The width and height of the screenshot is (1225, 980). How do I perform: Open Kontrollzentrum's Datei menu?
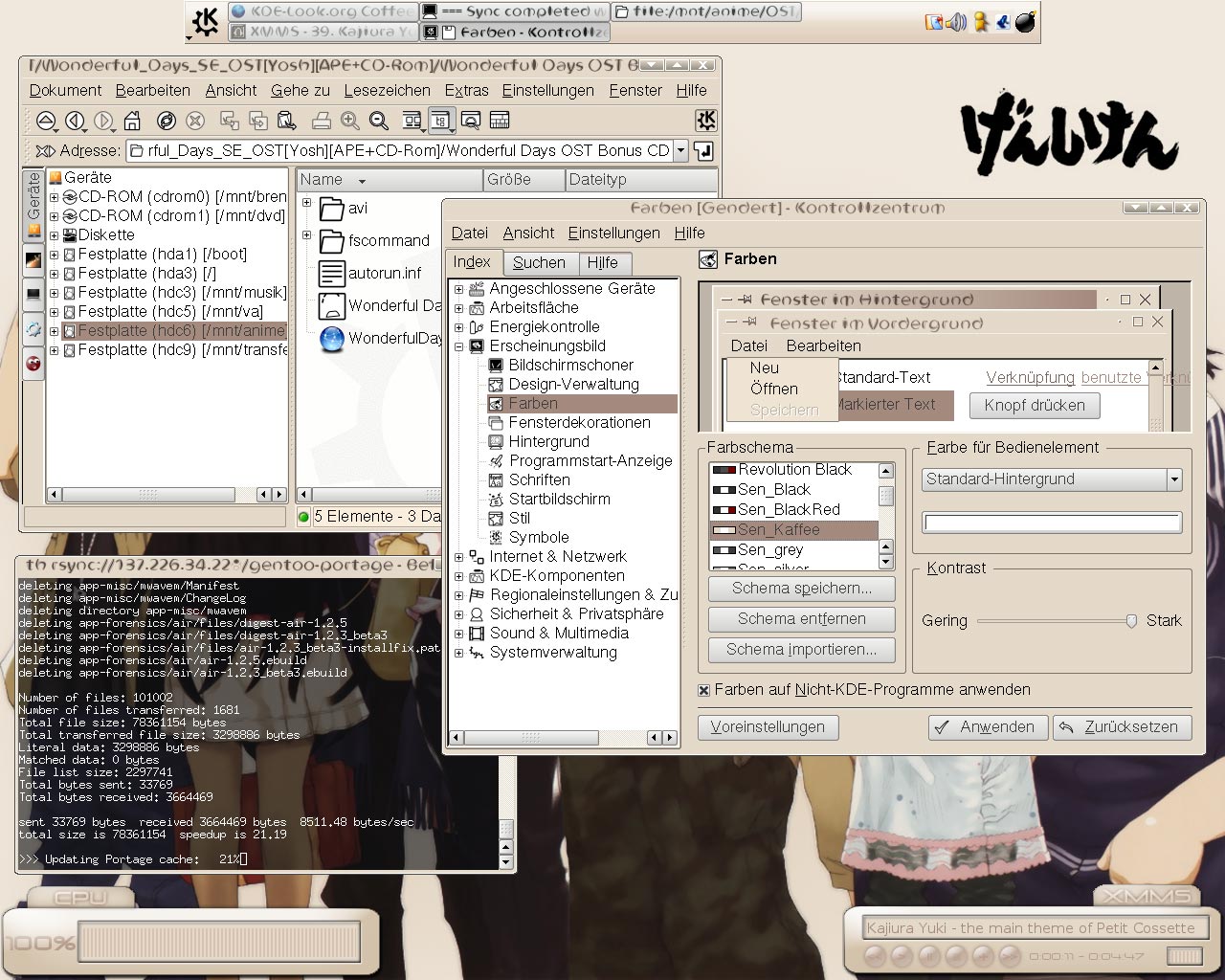(469, 233)
